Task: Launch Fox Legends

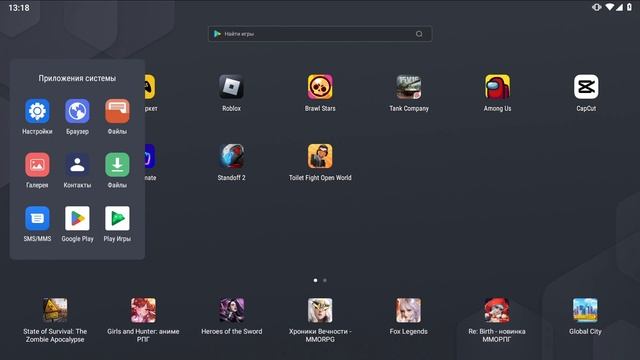Action: (409, 310)
